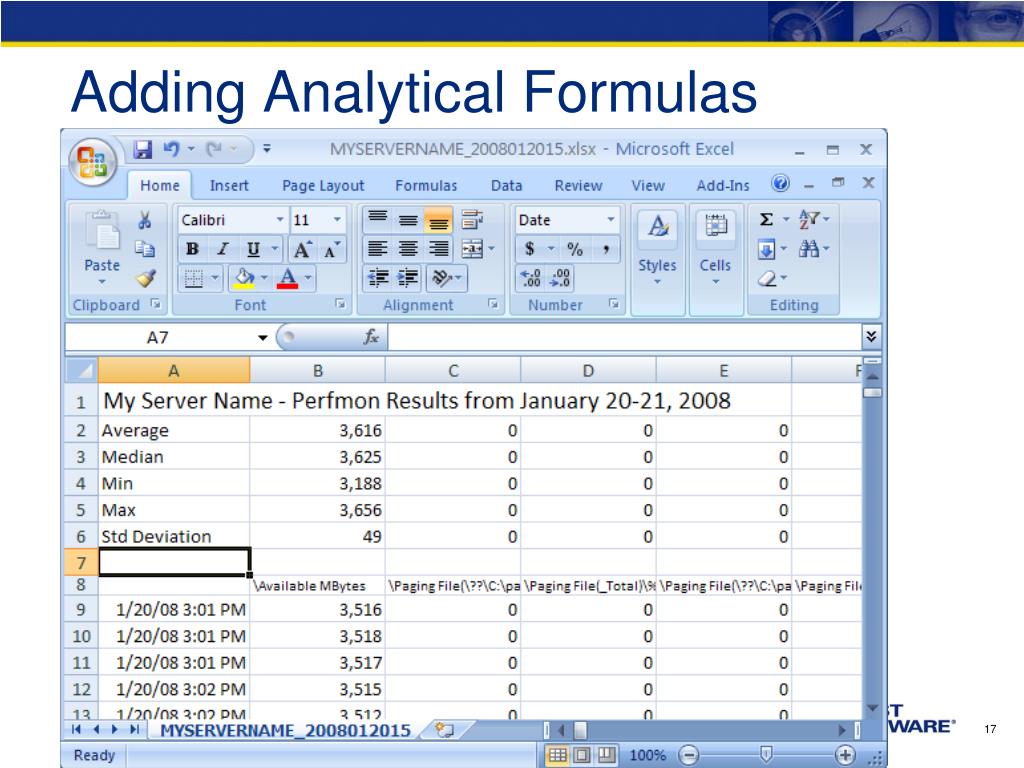Center text horizontally
This screenshot has width=1024, height=768.
pos(408,249)
